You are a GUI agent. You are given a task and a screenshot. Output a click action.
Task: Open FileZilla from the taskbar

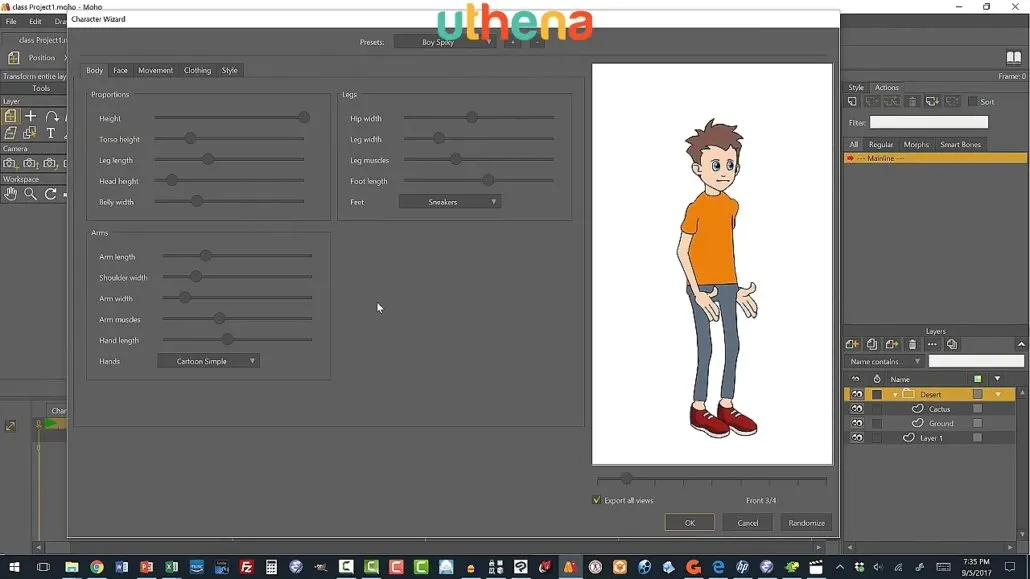tap(246, 567)
